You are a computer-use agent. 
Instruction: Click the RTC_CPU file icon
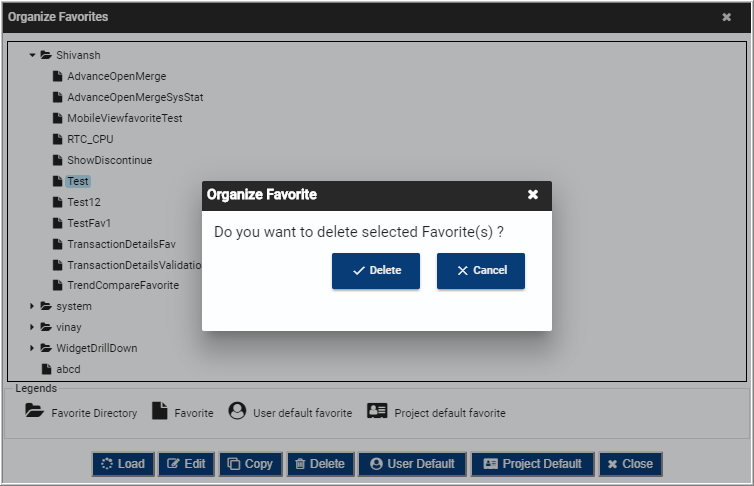[57, 139]
